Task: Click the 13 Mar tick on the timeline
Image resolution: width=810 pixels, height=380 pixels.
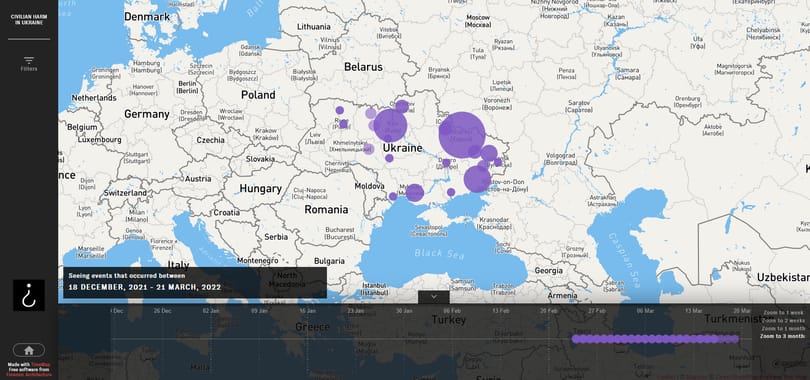Action: (693, 311)
